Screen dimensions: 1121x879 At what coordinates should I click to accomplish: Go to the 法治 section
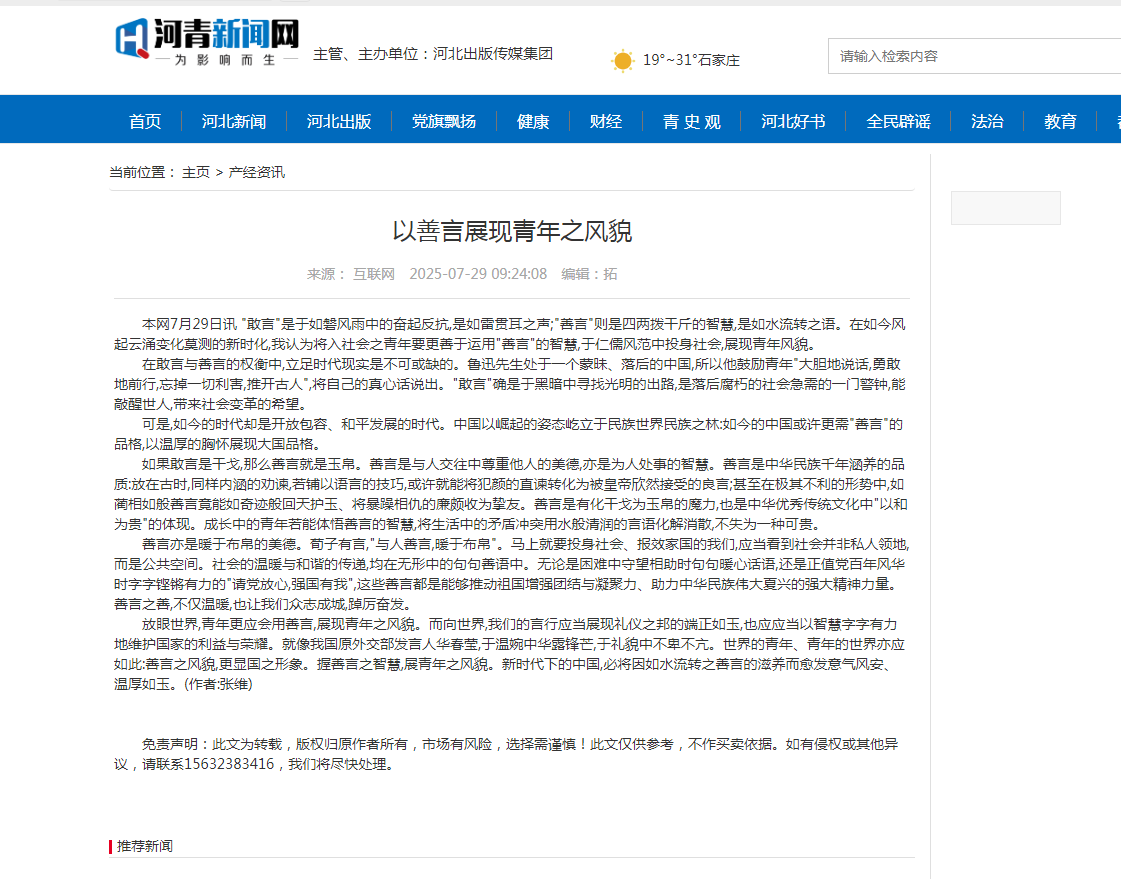coord(987,121)
